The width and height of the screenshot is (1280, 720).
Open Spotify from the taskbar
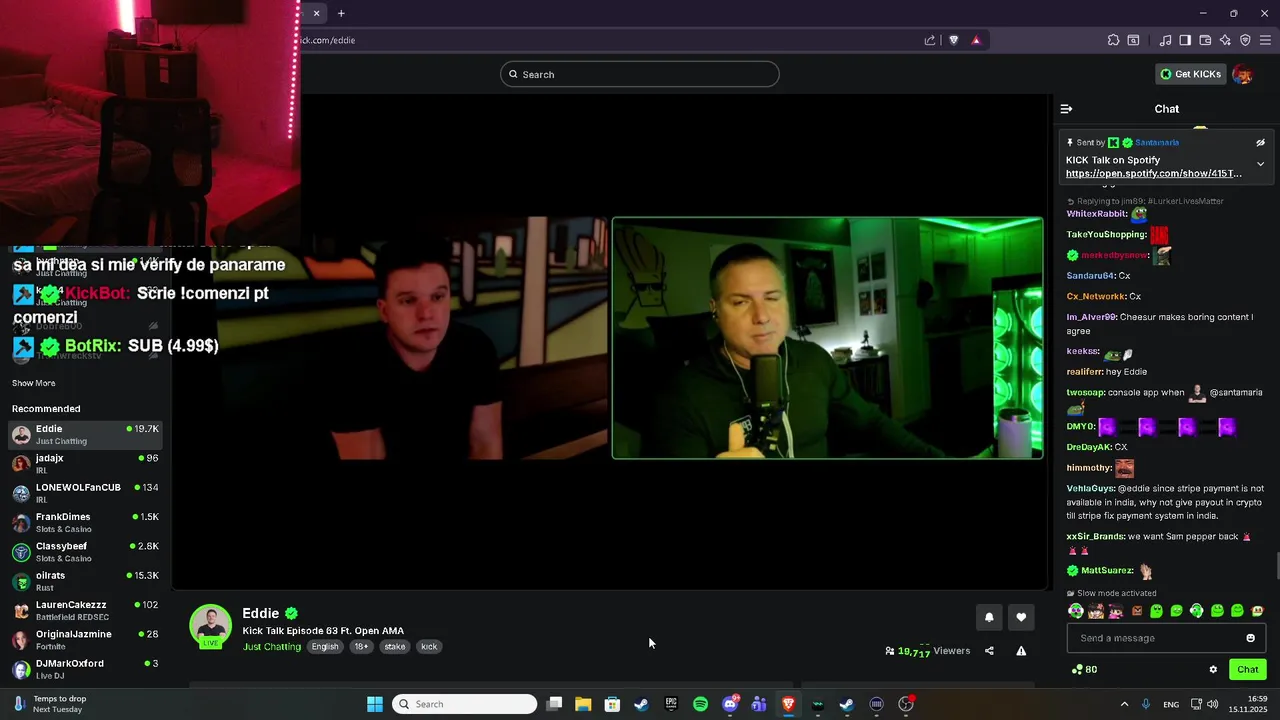pos(700,704)
